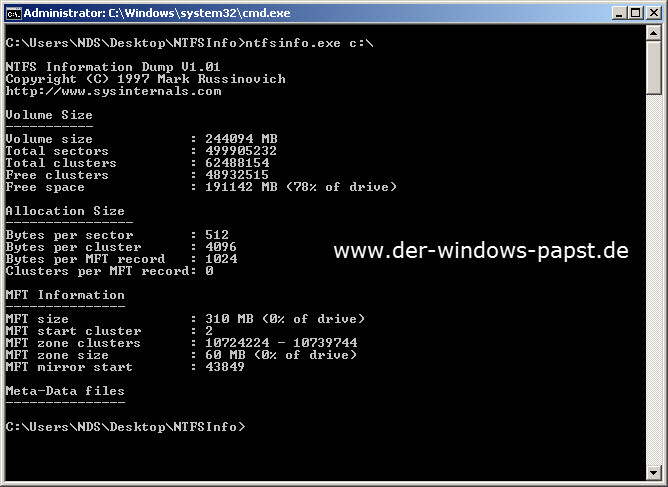Select the Meta-Data files heading
Screen dimensions: 668x487
coord(65,391)
